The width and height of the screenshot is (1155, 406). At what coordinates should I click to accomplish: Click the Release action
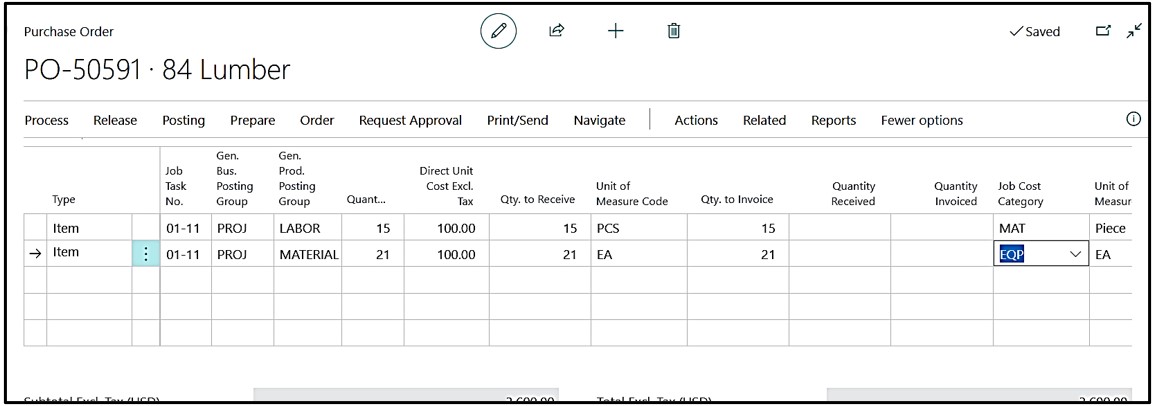[x=115, y=120]
